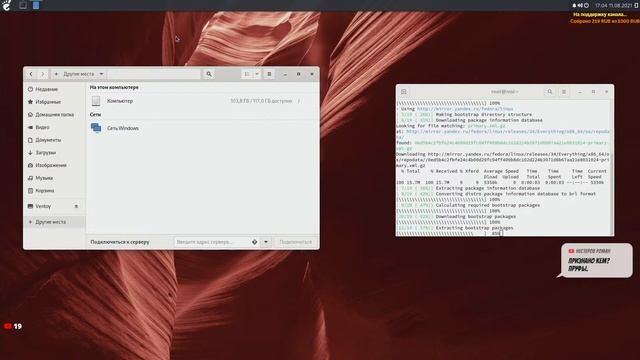Go back in the file manager
Image resolution: width=640 pixels, height=360 pixels.
click(31, 74)
